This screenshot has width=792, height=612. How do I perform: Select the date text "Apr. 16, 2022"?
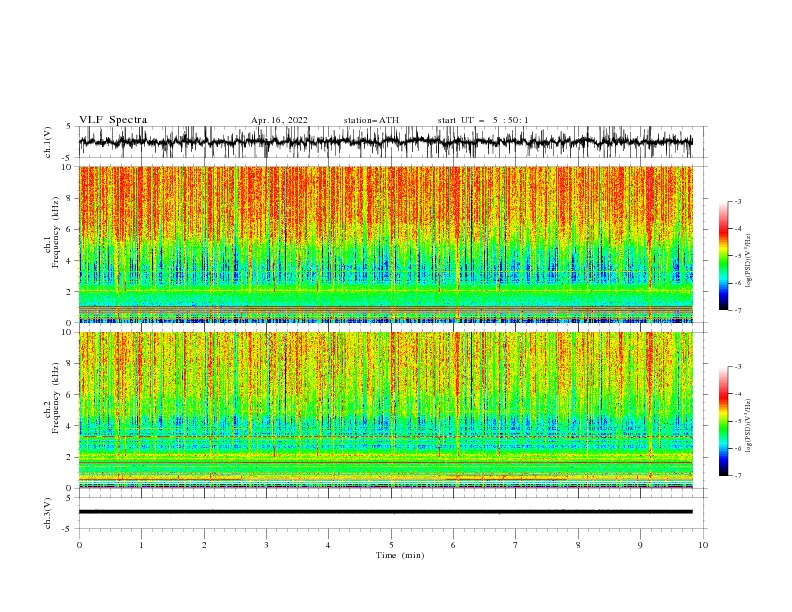pyautogui.click(x=279, y=120)
